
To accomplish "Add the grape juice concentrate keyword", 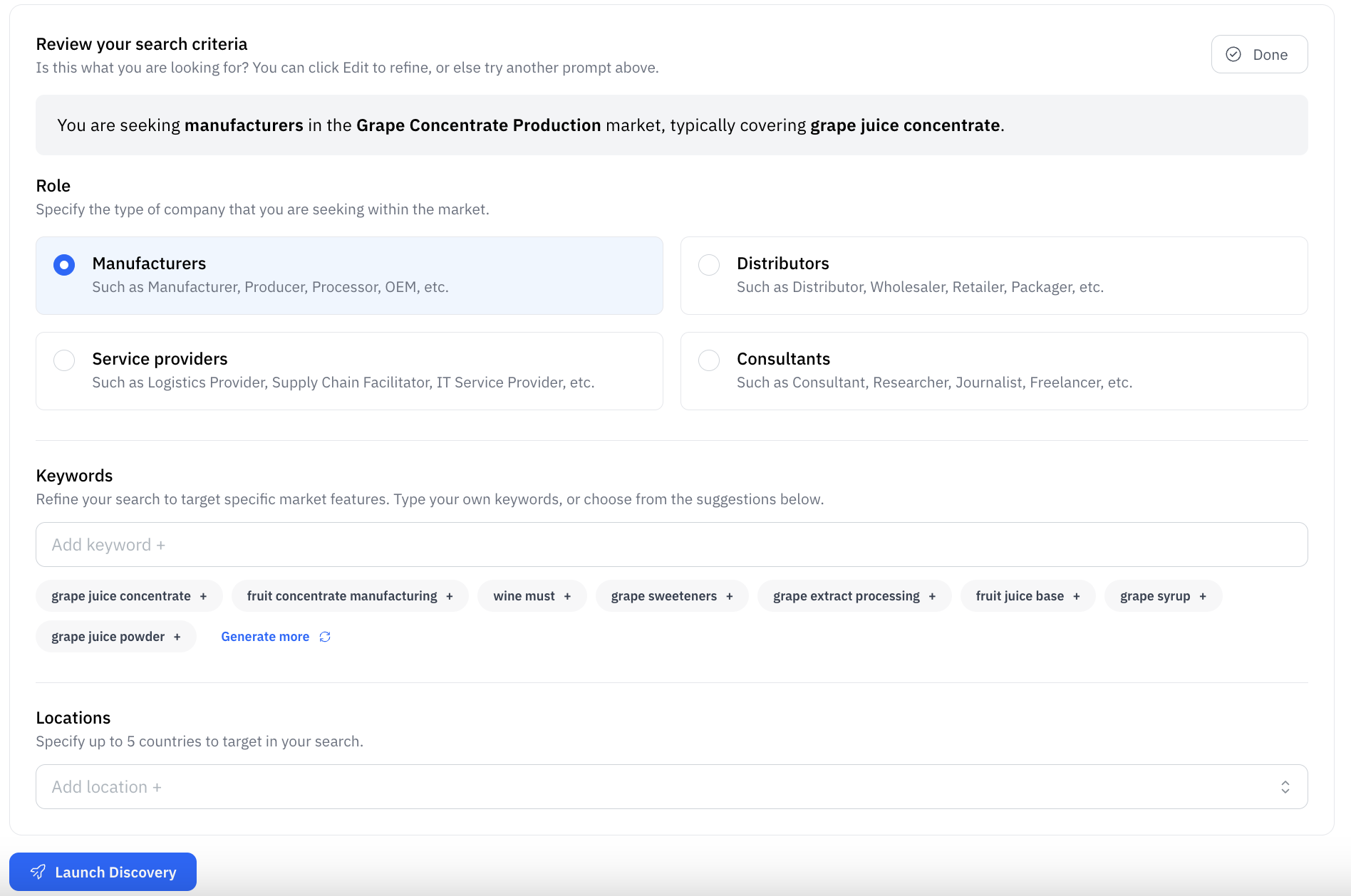I will [129, 596].
